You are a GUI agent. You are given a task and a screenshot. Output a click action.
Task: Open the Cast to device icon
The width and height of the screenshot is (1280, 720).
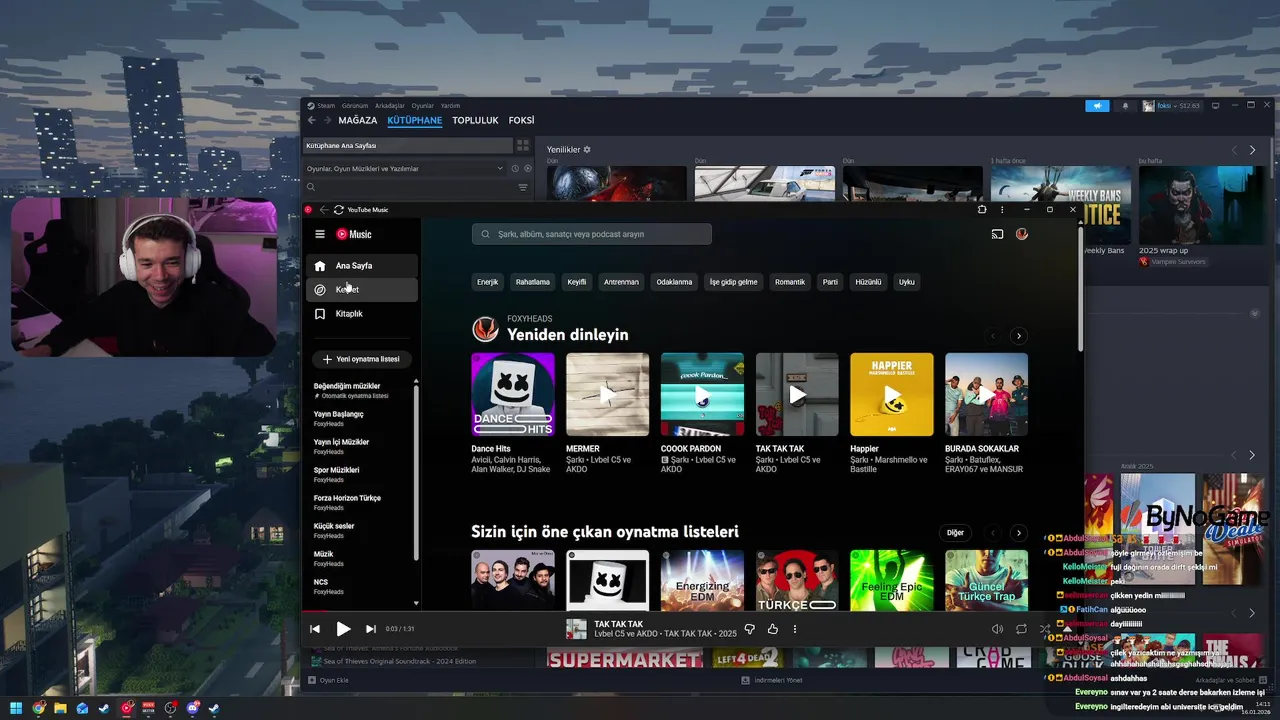click(997, 234)
